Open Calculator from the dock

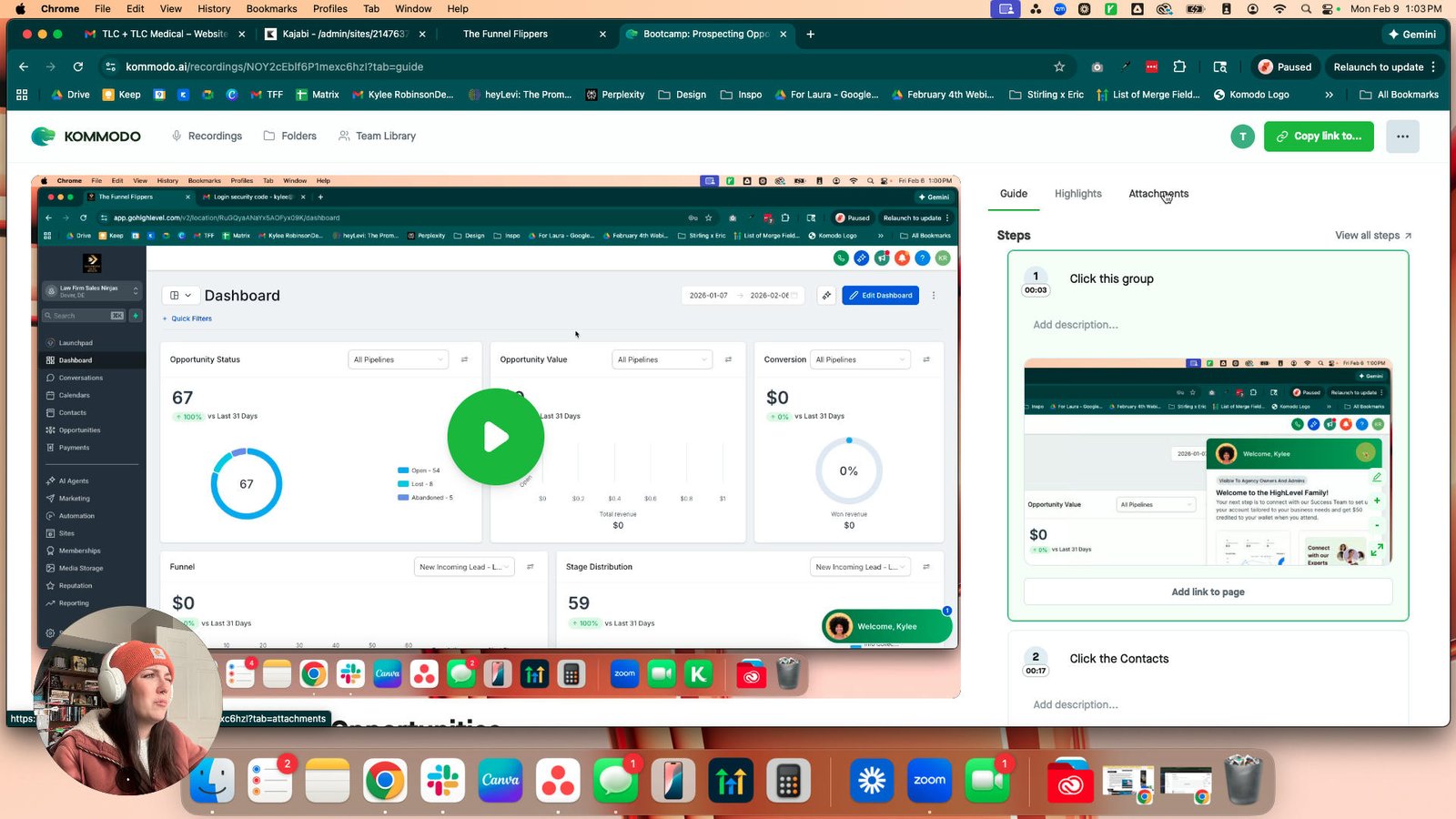point(788,781)
